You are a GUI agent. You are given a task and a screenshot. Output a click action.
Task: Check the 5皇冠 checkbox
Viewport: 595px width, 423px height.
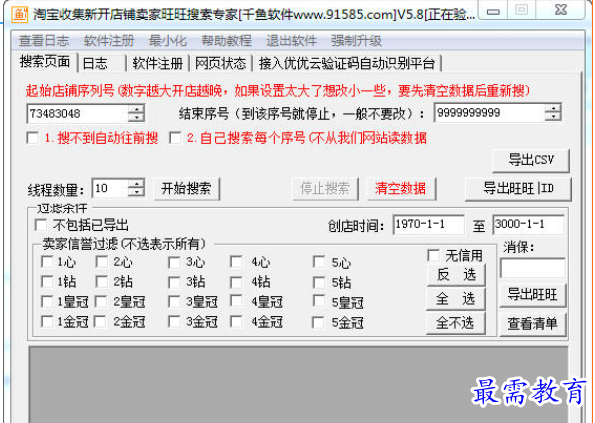pyautogui.click(x=319, y=301)
